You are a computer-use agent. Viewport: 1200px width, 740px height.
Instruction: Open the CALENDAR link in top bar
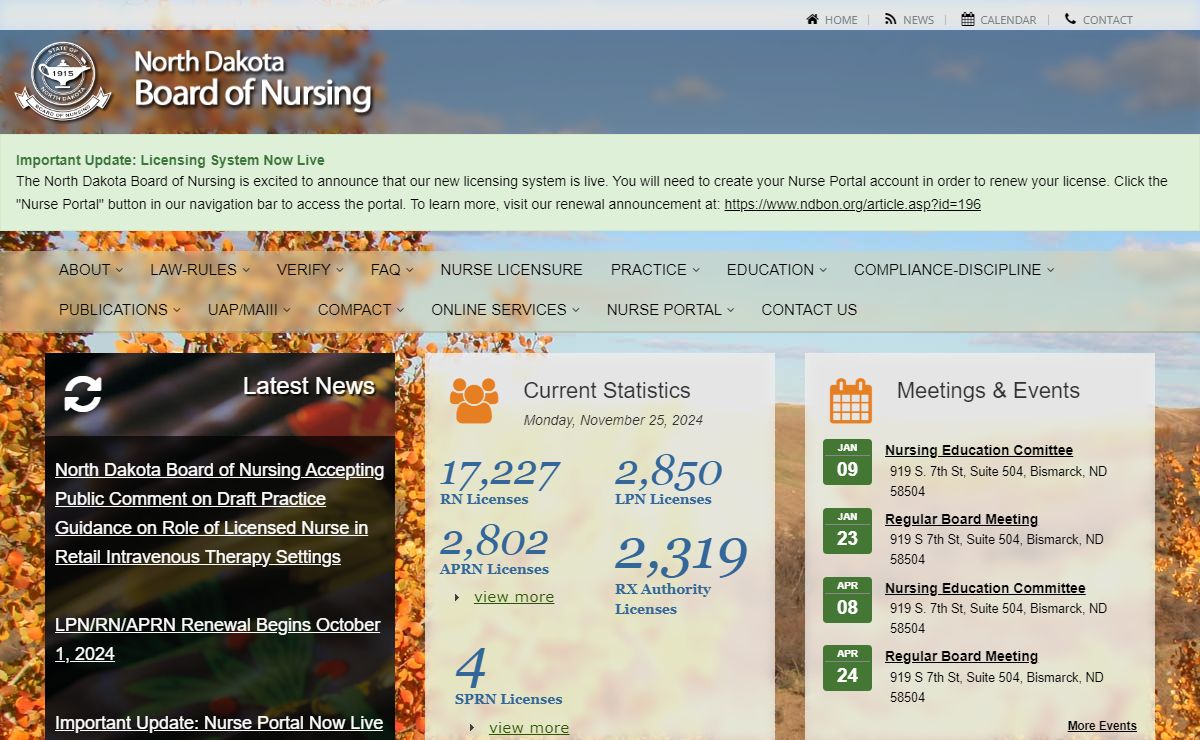click(x=1008, y=20)
